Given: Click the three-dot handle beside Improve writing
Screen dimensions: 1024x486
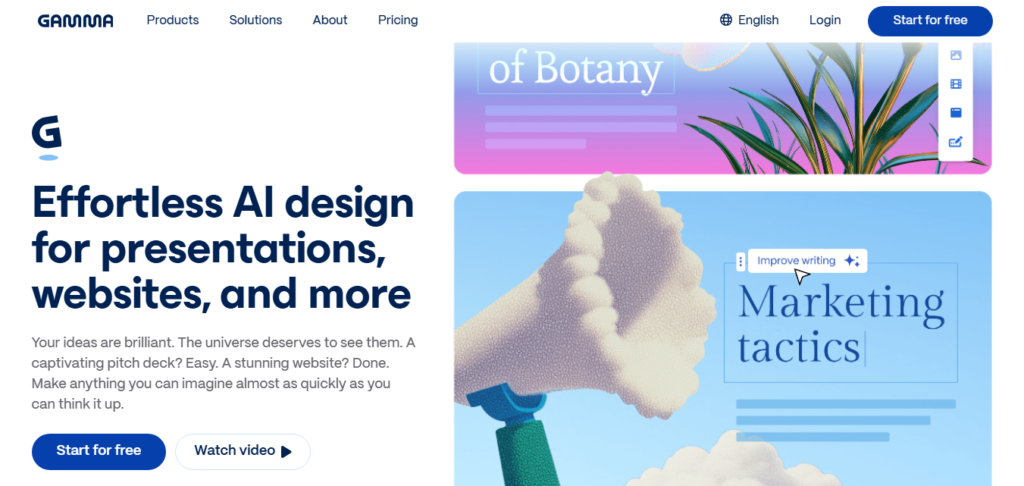Looking at the screenshot, I should 741,261.
